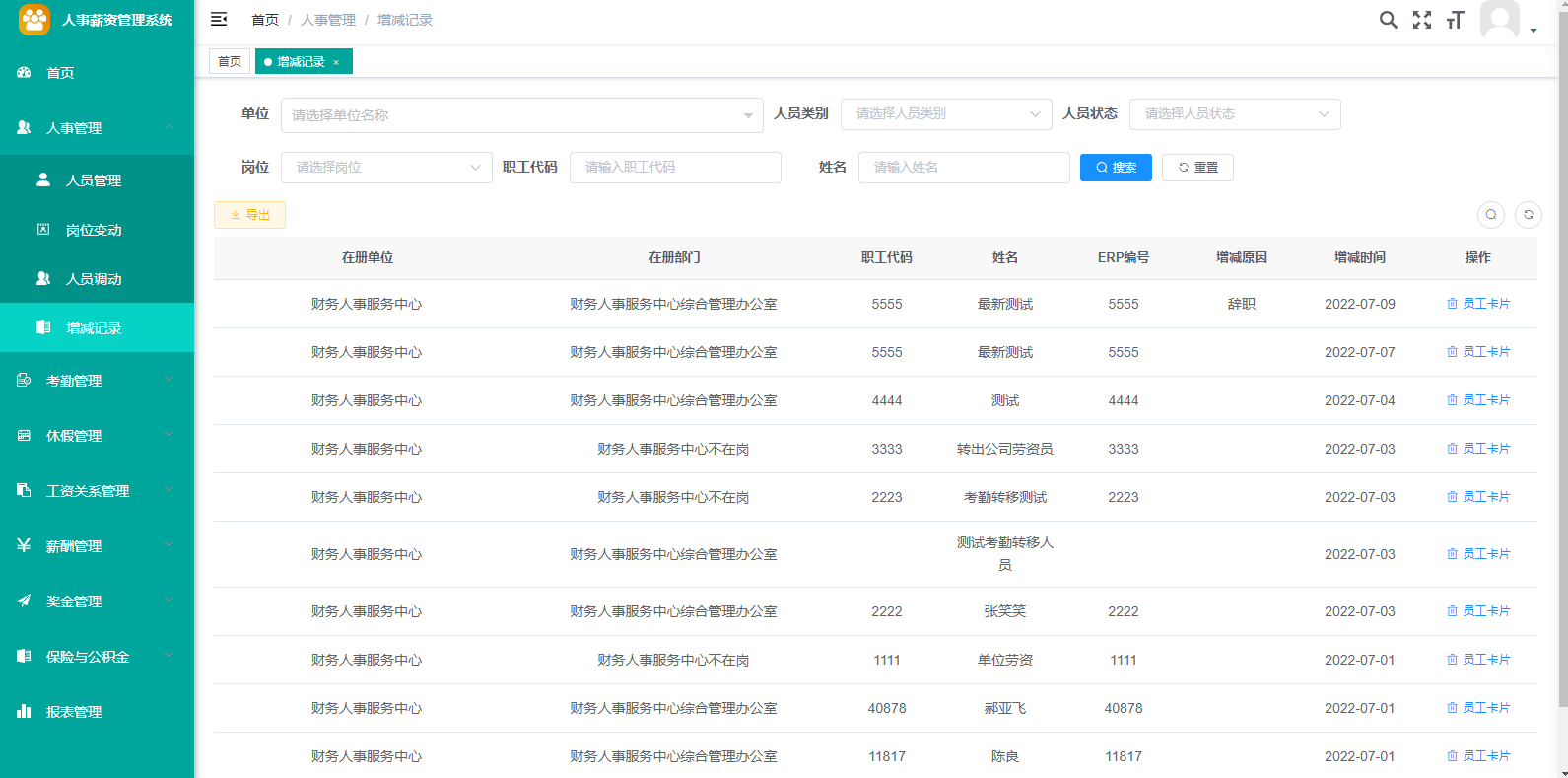Open 员工卡片 for 2022-07-07 row
The image size is (1568, 778).
[x=1478, y=352]
